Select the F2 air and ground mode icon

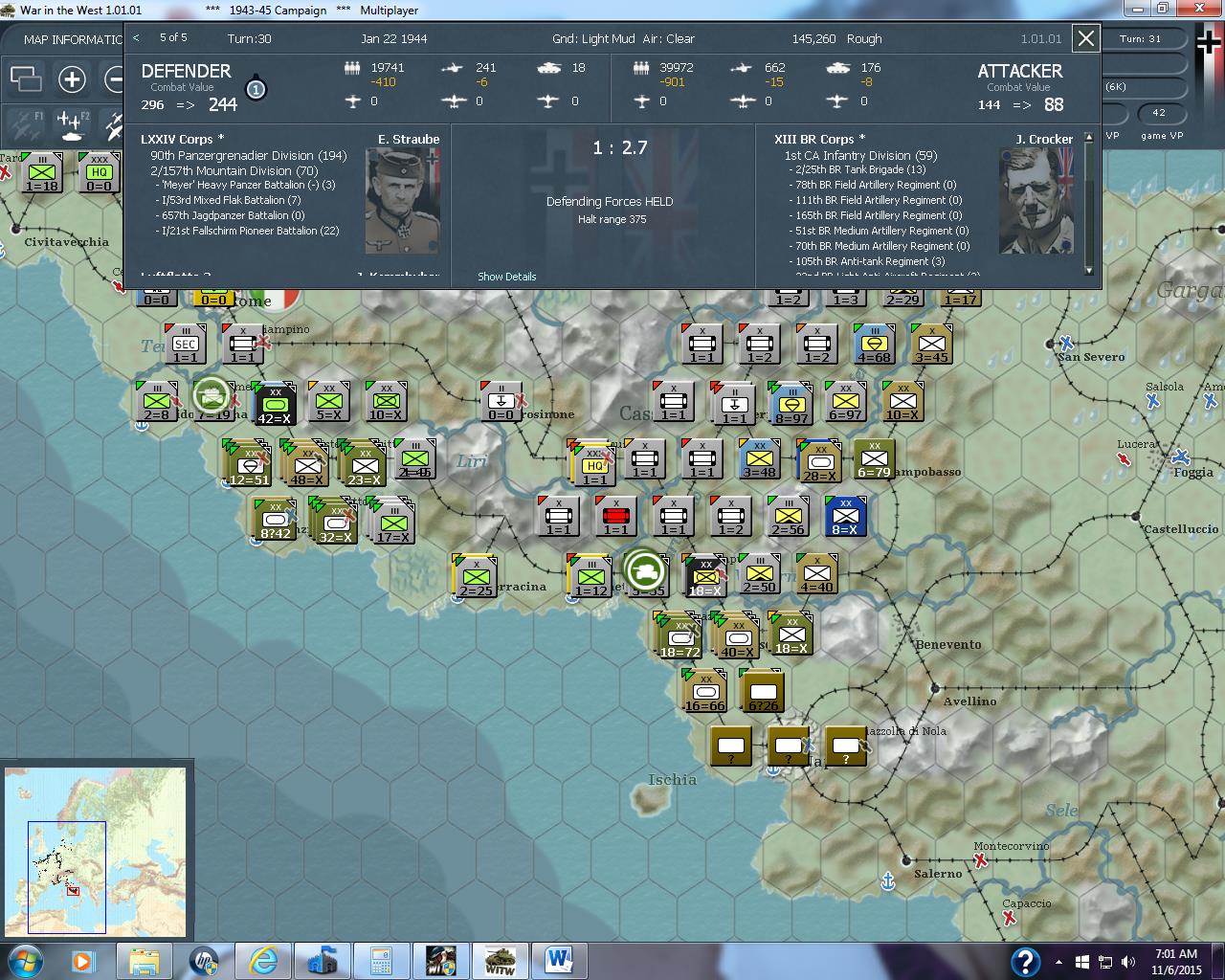pyautogui.click(x=73, y=124)
